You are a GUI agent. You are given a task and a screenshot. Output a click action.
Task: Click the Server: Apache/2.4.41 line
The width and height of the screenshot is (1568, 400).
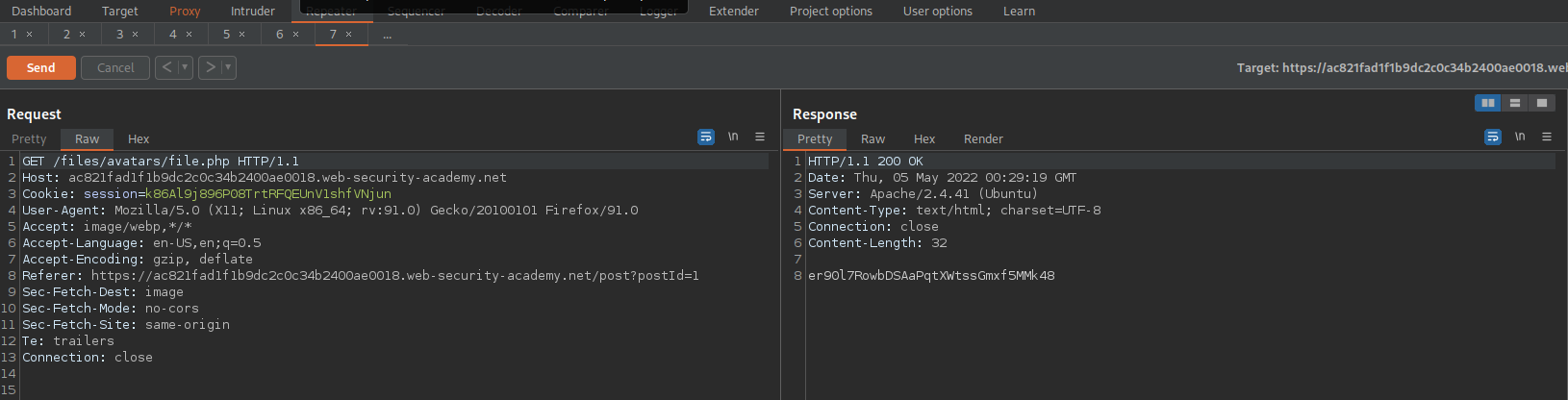click(x=923, y=193)
